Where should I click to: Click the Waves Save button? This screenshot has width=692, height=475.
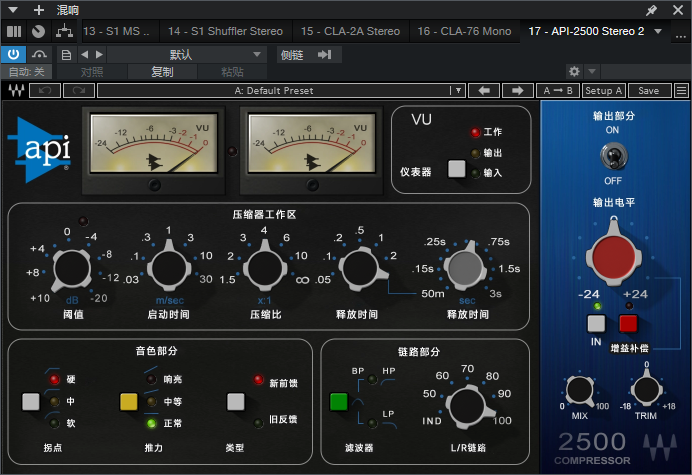649,90
